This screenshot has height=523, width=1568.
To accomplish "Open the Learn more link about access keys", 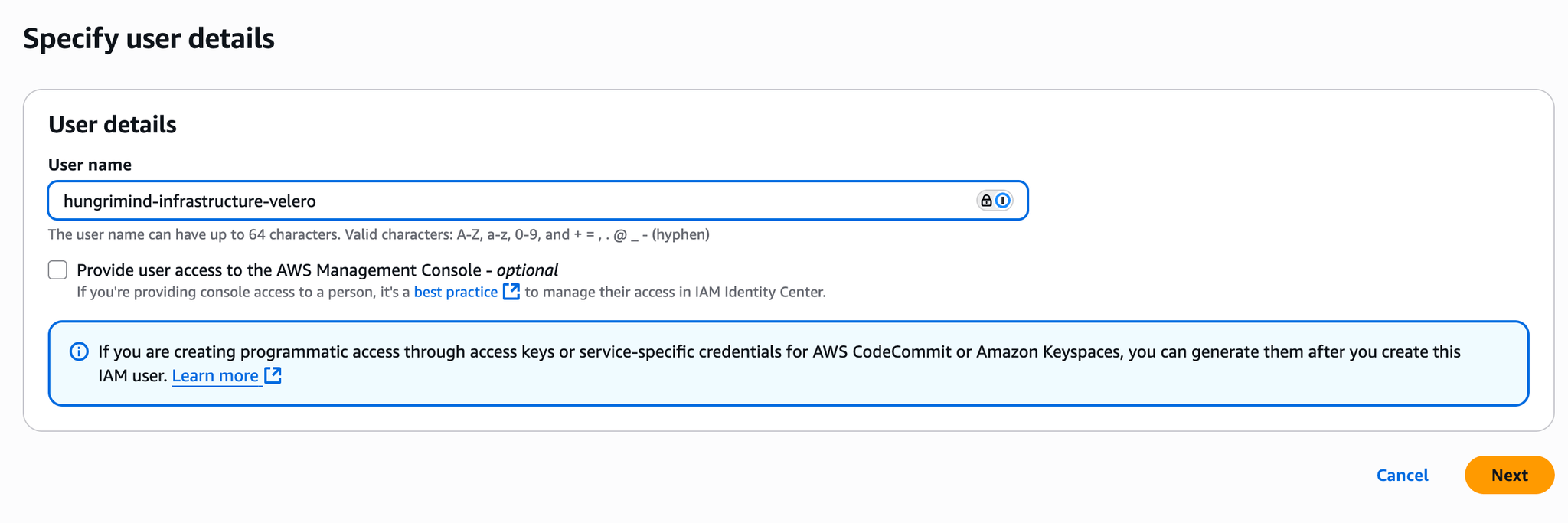I will 216,375.
